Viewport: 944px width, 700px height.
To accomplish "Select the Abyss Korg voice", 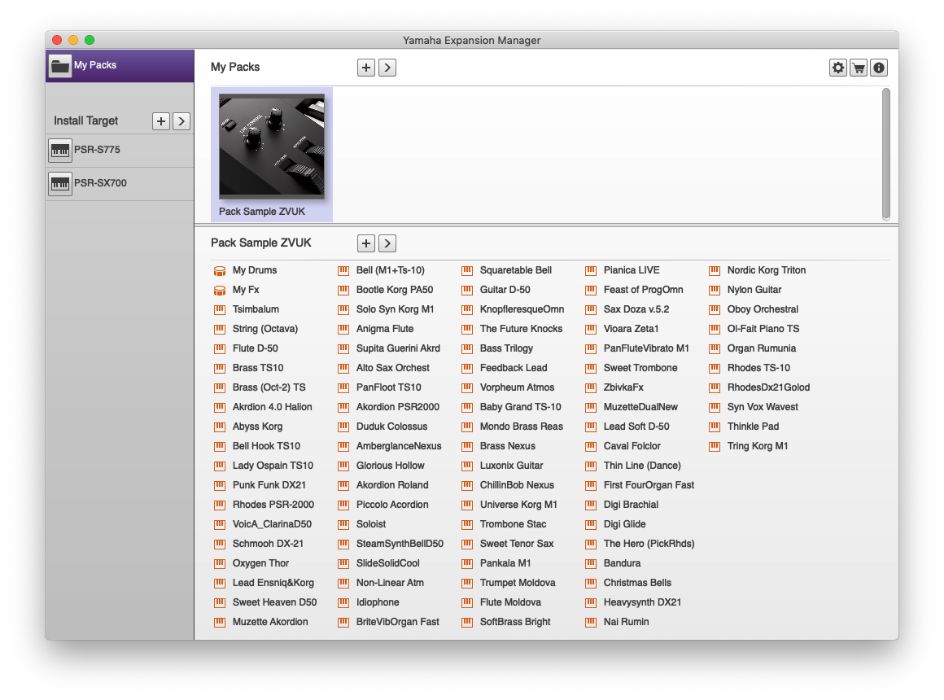I will (257, 427).
